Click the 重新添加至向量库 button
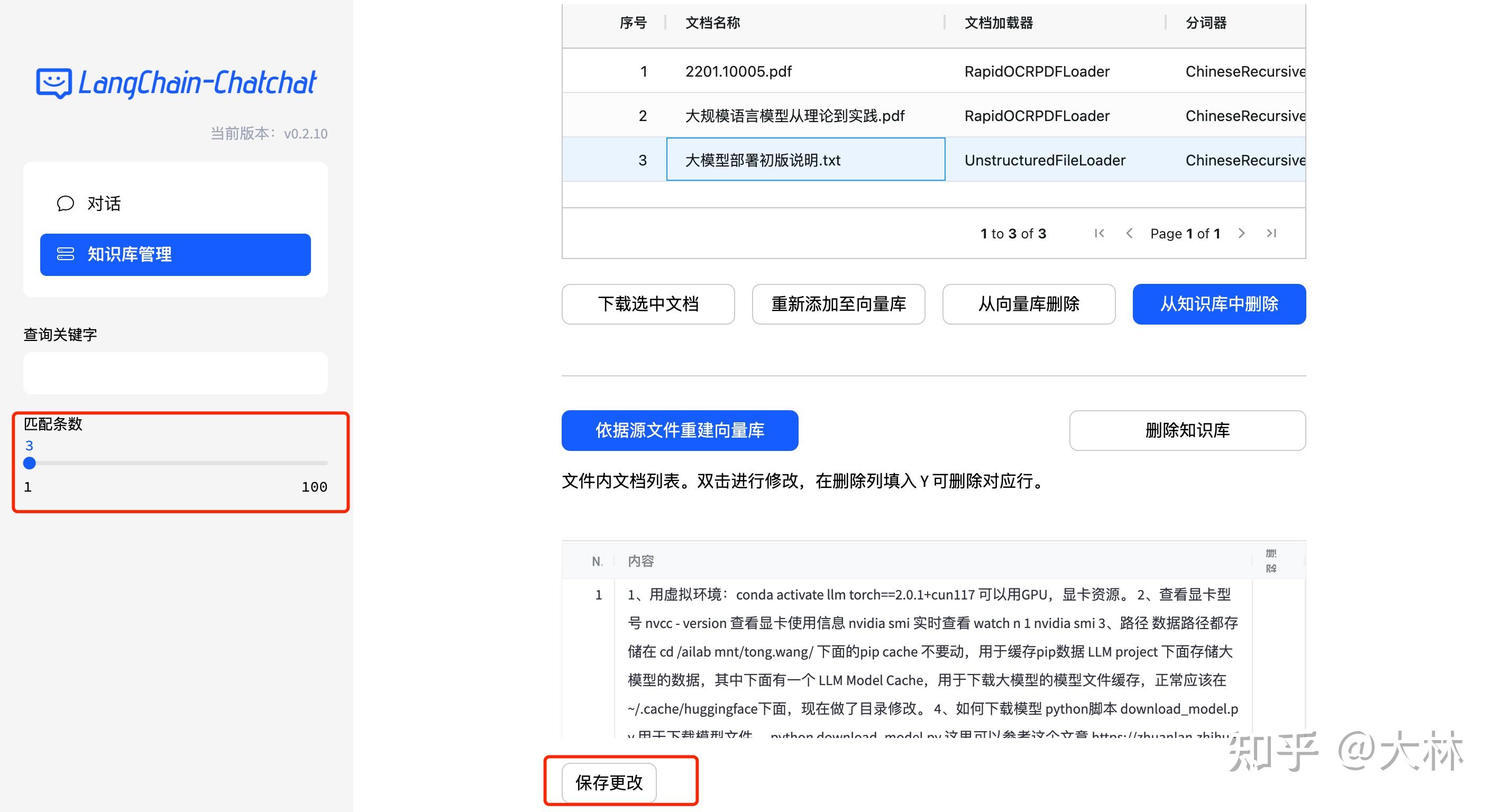Image resolution: width=1502 pixels, height=812 pixels. (x=838, y=303)
